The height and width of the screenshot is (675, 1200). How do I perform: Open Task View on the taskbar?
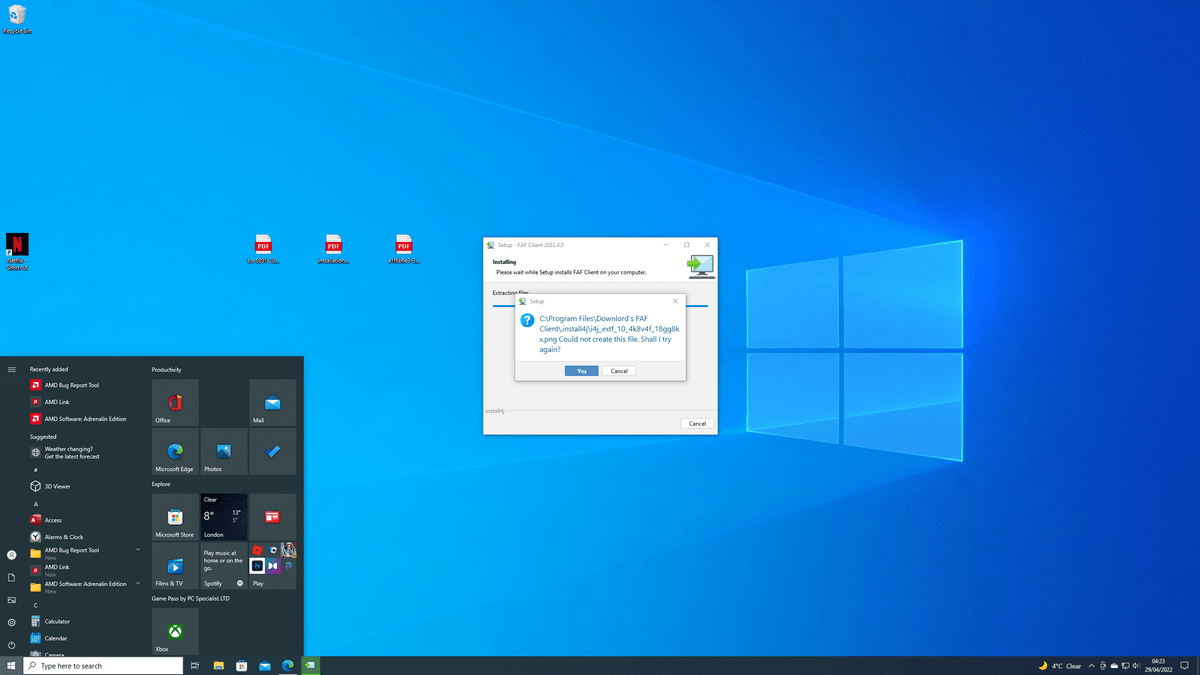pyautogui.click(x=195, y=665)
